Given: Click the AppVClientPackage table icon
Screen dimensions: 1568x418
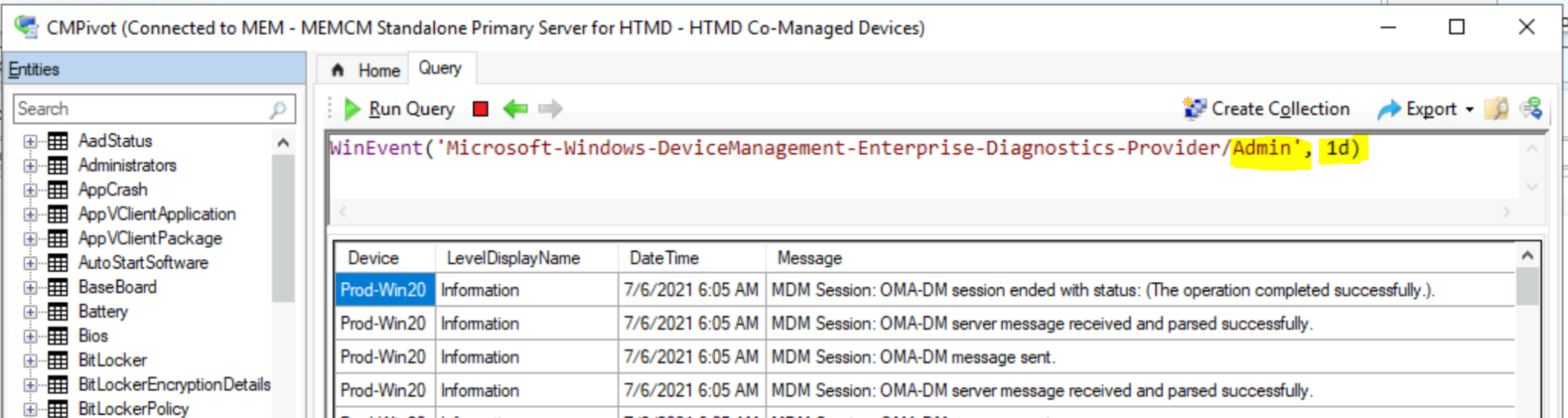Looking at the screenshot, I should (57, 239).
